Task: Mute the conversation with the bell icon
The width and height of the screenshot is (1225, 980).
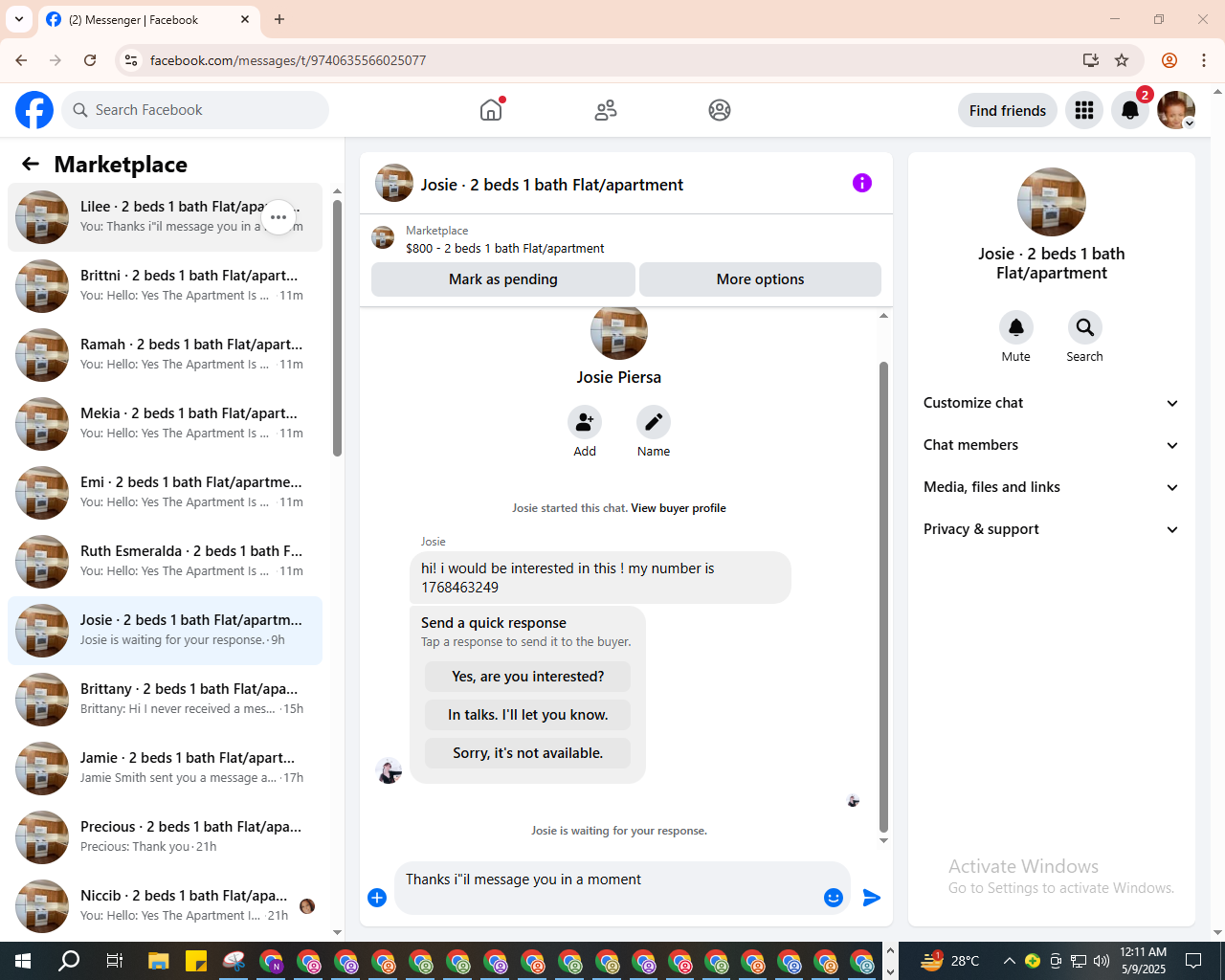Action: point(1016,327)
